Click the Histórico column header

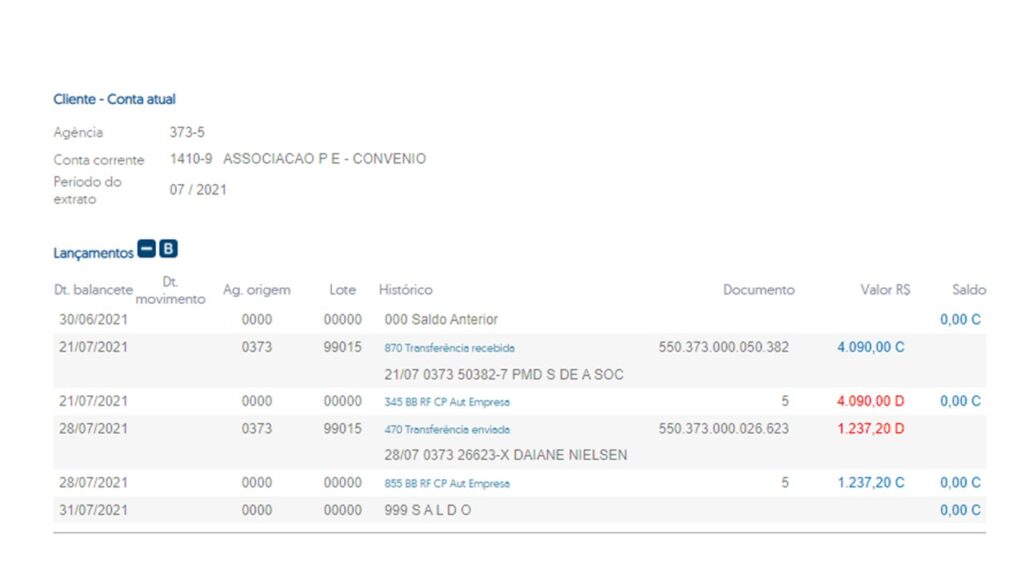coord(405,290)
